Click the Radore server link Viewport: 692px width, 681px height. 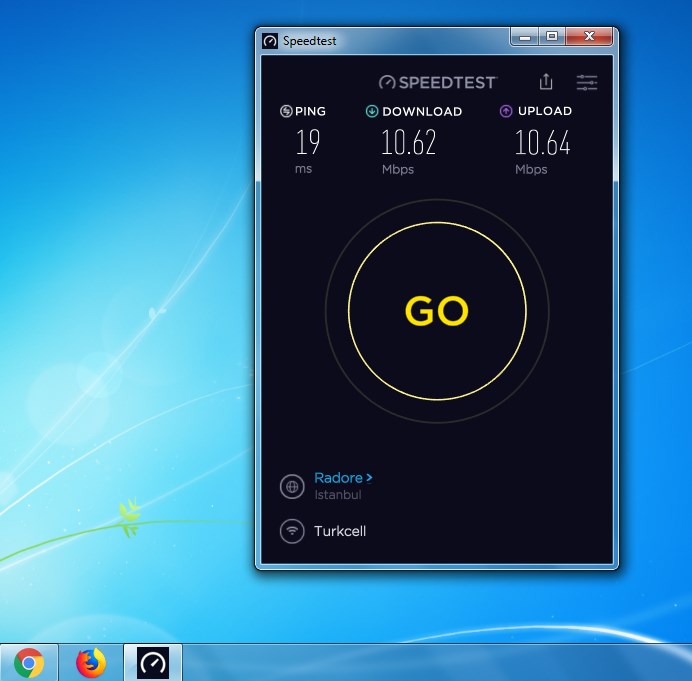click(343, 478)
